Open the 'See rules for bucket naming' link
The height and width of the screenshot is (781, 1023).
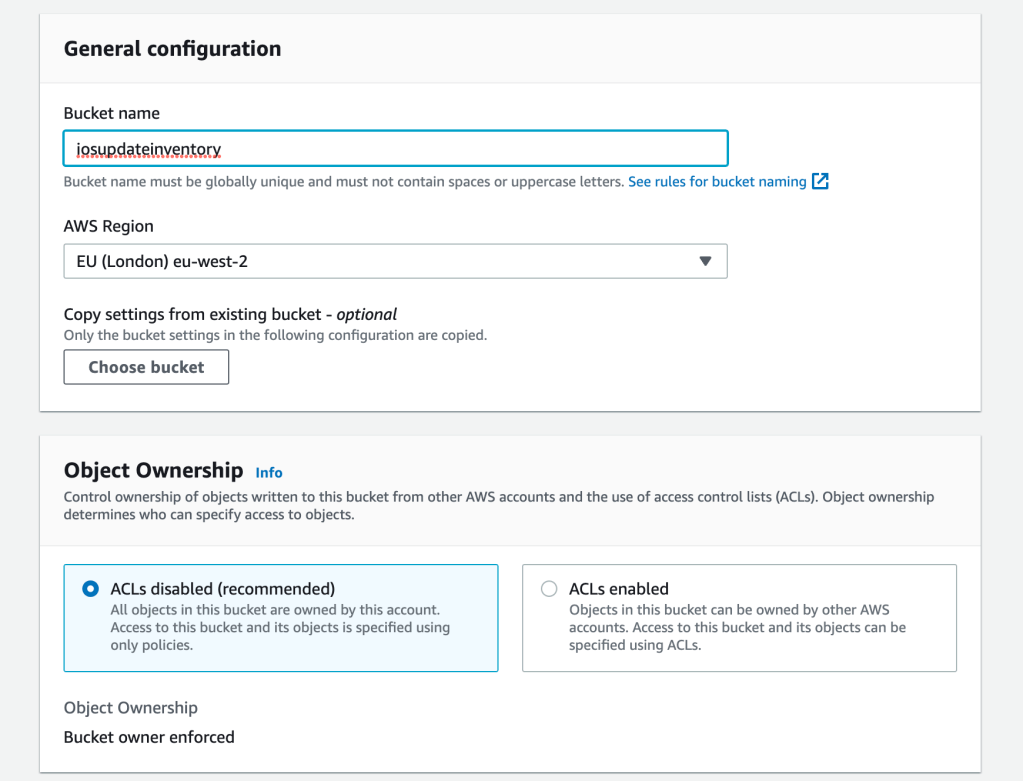717,182
